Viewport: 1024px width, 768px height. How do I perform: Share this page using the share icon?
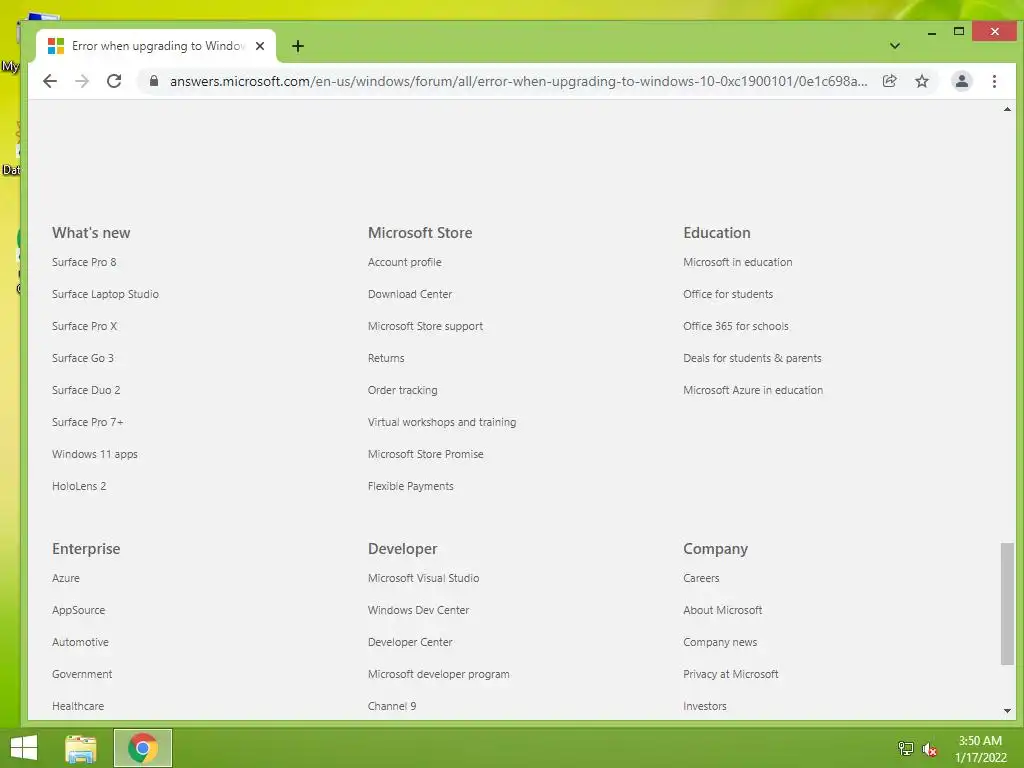coord(889,81)
